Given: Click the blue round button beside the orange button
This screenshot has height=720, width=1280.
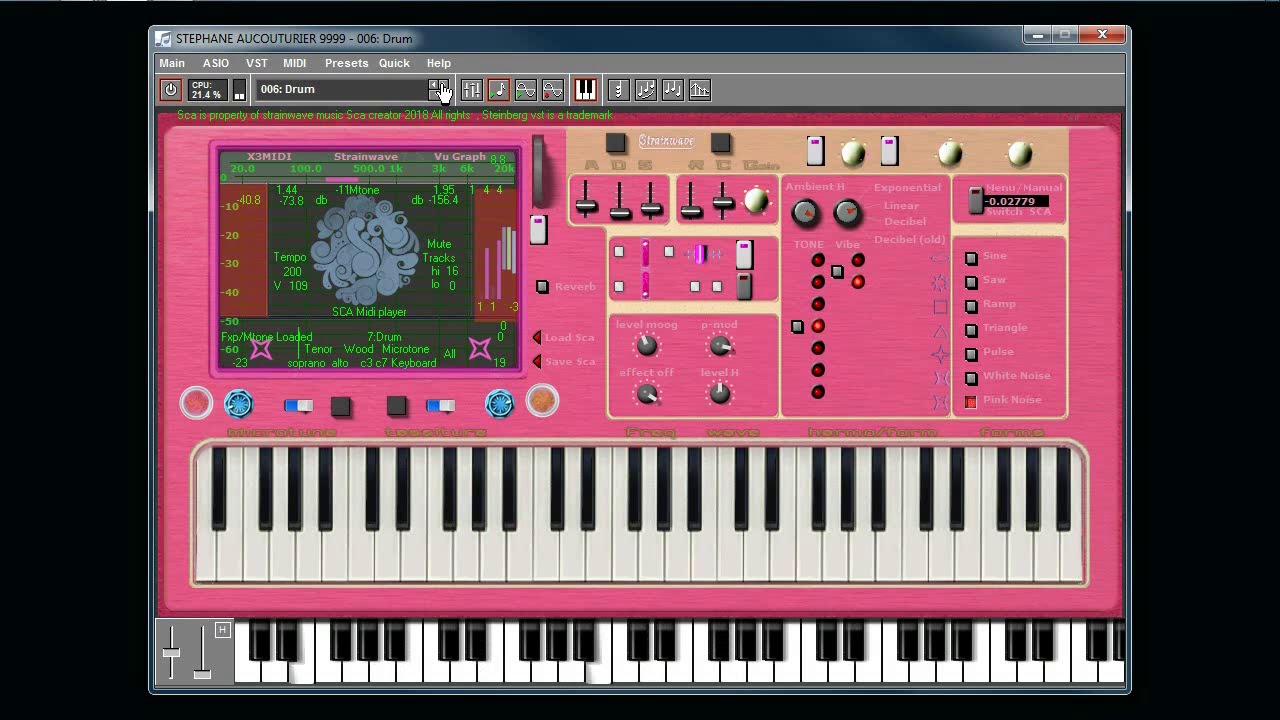Looking at the screenshot, I should 499,403.
